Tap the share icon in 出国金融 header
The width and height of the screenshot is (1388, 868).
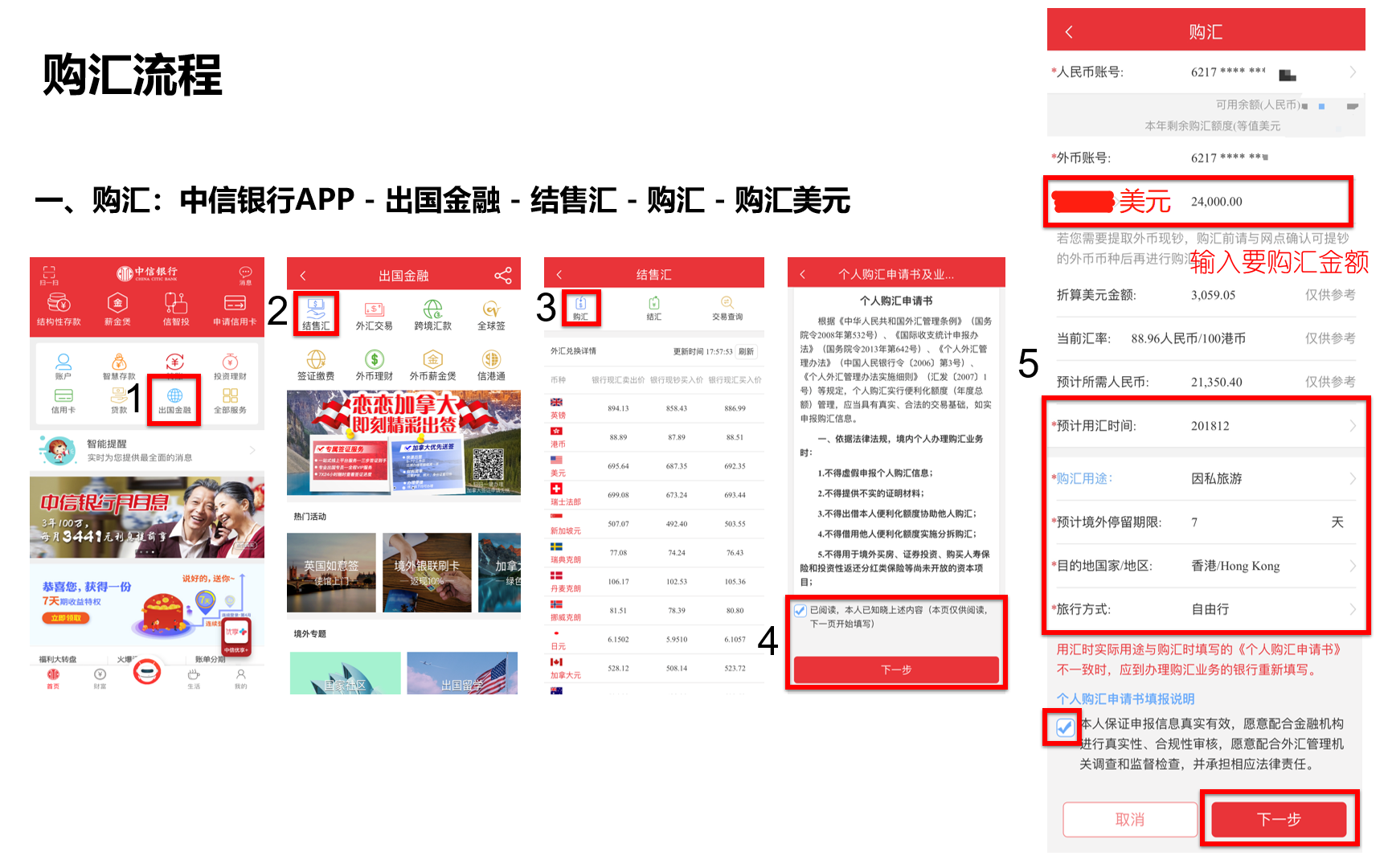(x=503, y=276)
